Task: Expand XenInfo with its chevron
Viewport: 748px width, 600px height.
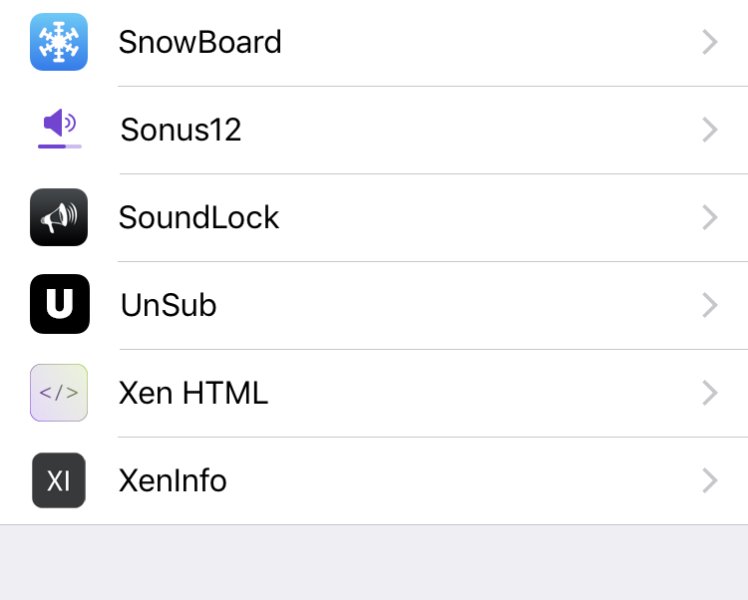Action: (x=710, y=481)
